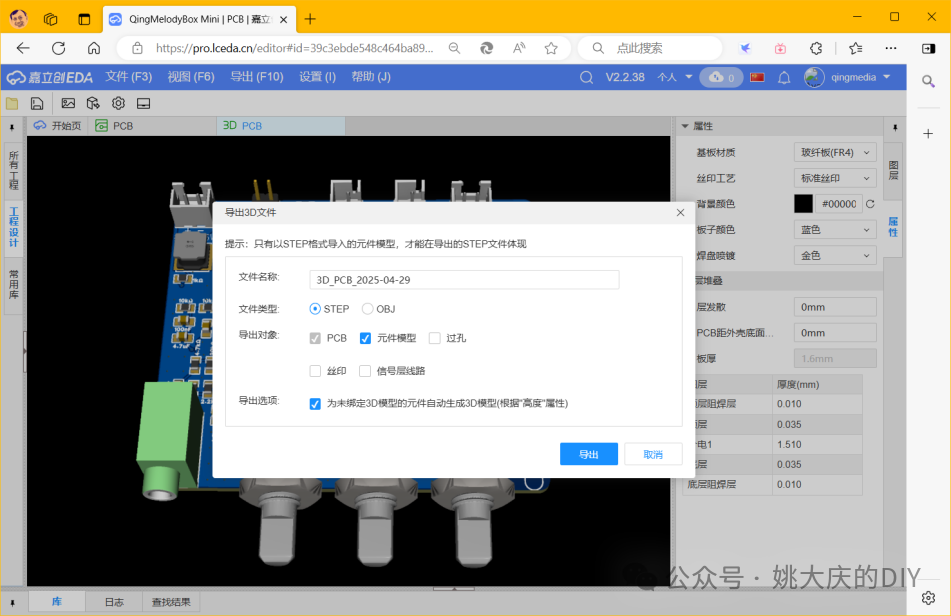Open the notification bell icon
Image resolution: width=951 pixels, height=616 pixels.
786,75
